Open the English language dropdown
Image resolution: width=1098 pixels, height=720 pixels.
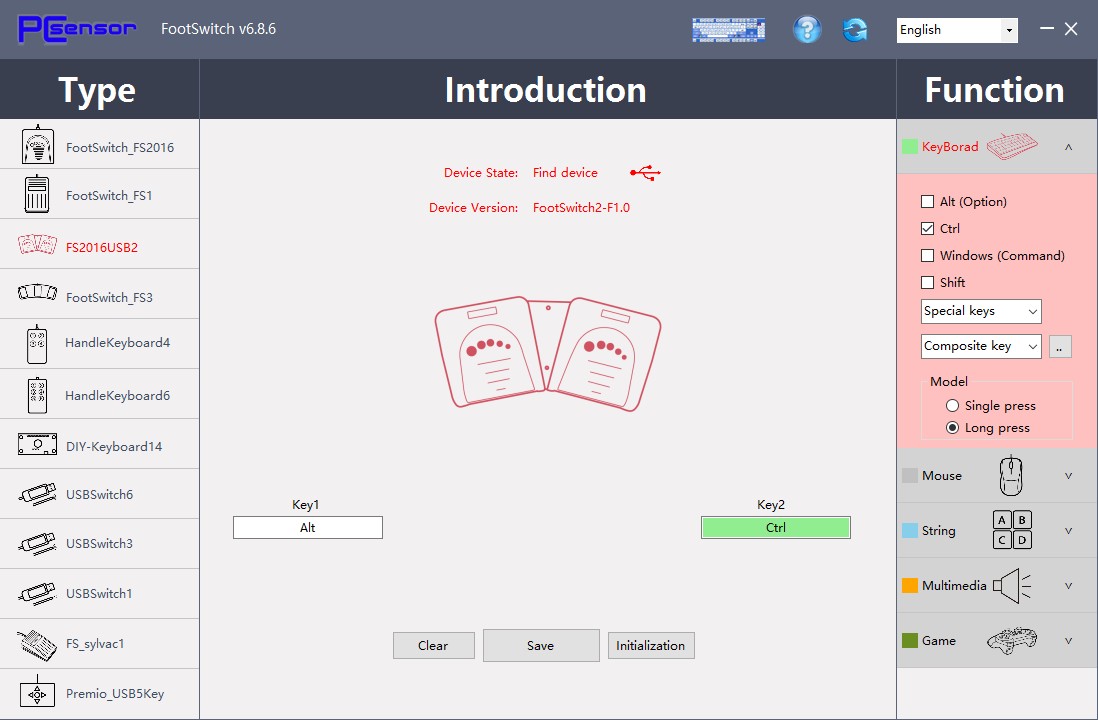point(957,30)
